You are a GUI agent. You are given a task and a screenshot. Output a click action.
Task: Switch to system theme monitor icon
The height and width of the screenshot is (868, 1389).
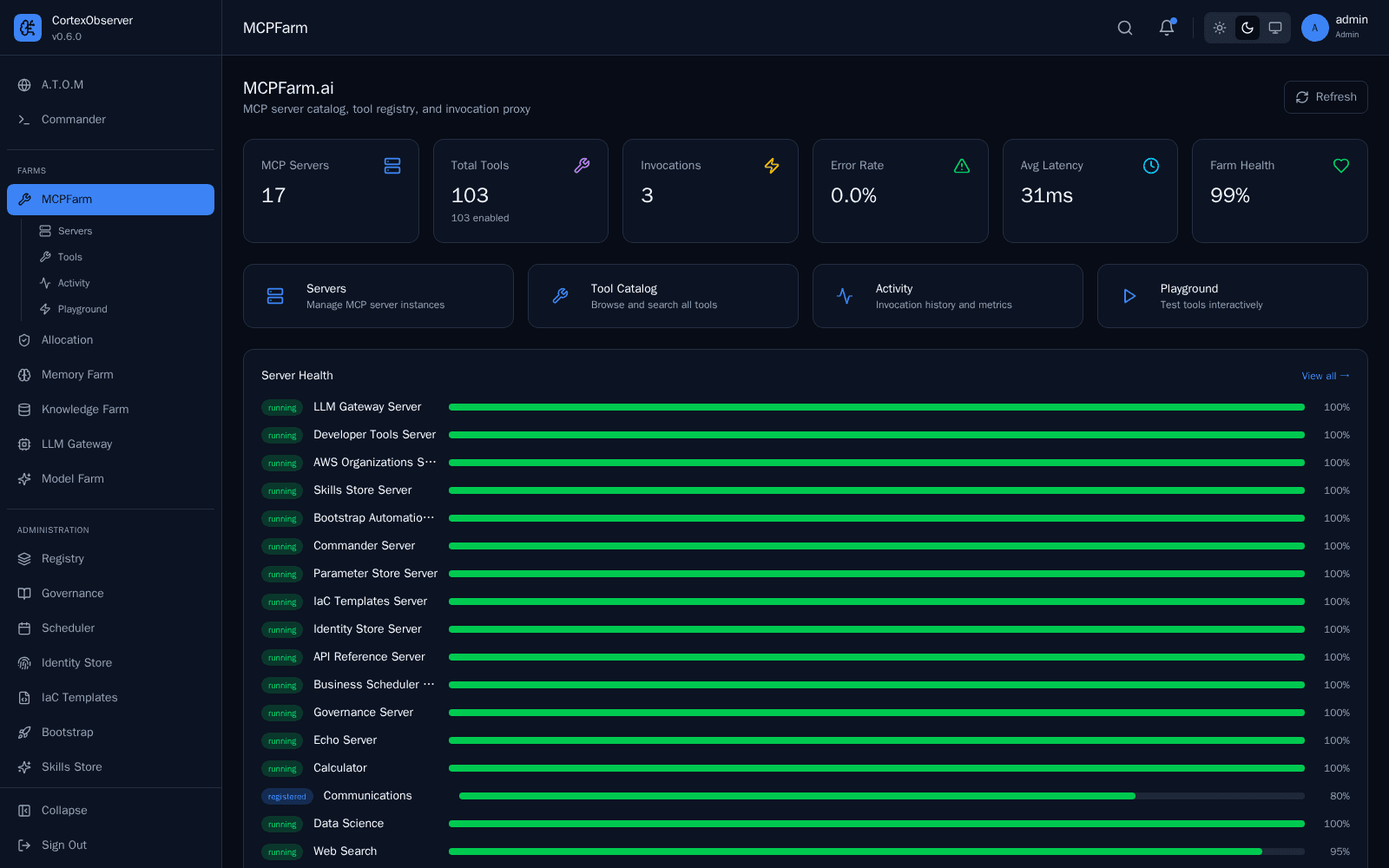coord(1275,28)
